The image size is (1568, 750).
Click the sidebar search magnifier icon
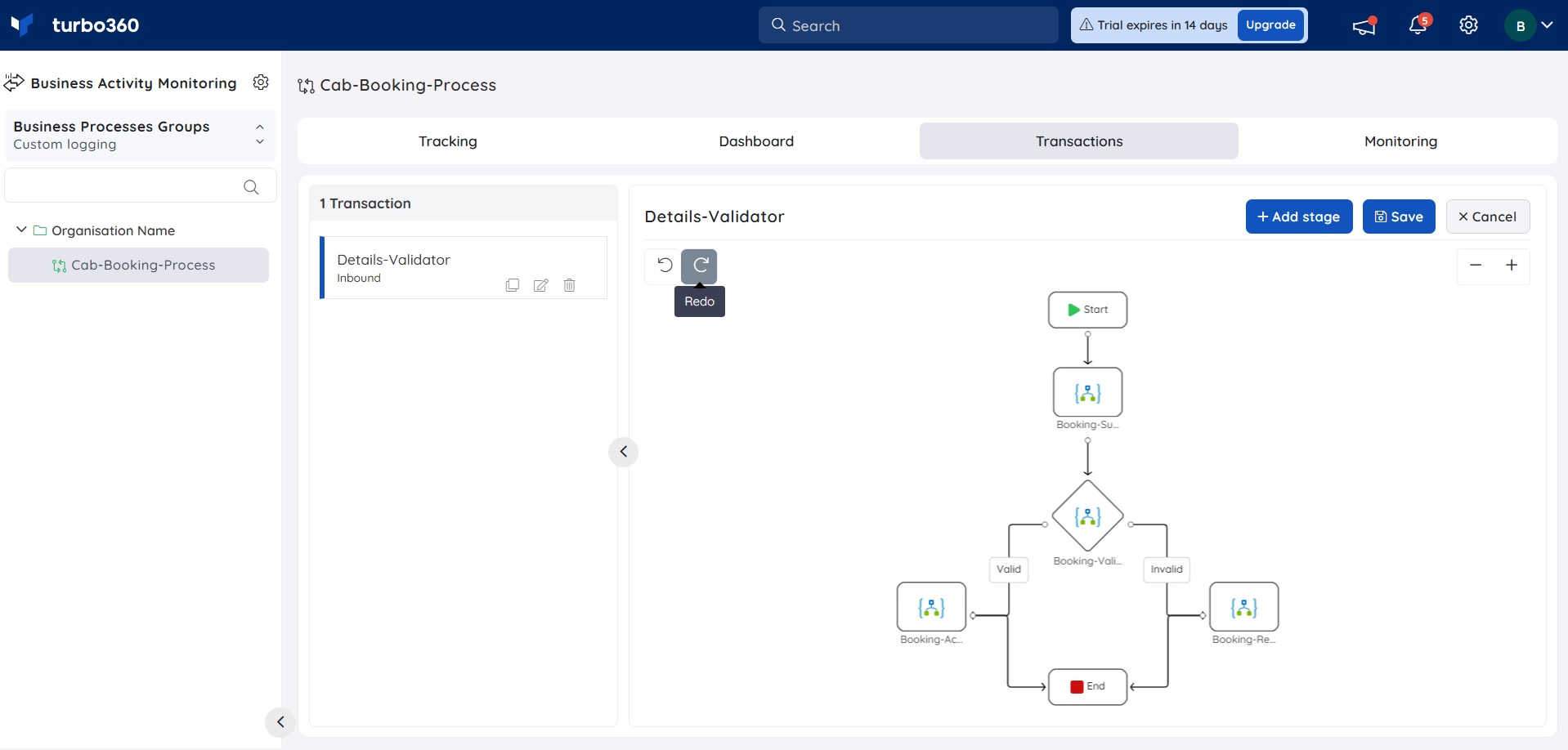tap(251, 187)
